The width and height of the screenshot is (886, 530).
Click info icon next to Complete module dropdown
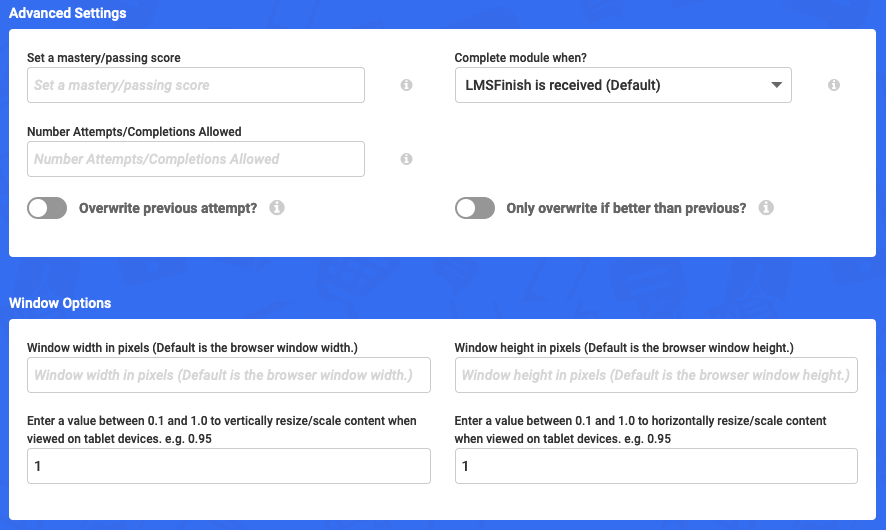[834, 86]
